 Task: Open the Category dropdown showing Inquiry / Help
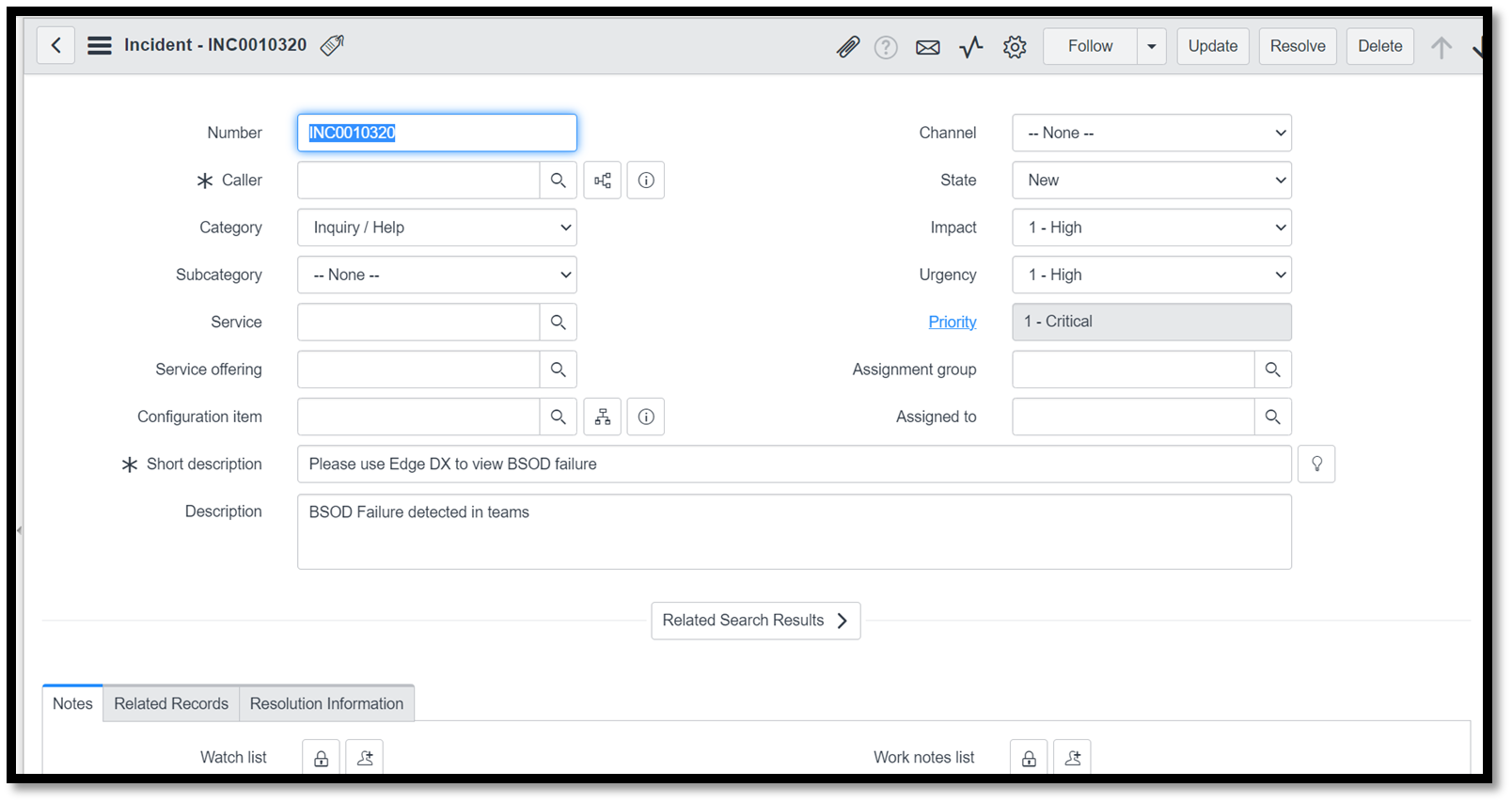pos(437,228)
